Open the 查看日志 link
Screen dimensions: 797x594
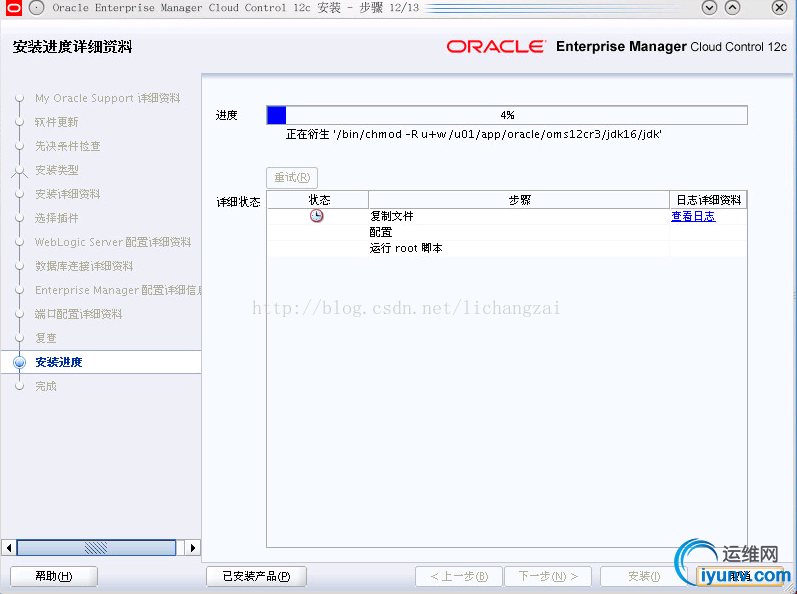point(693,216)
